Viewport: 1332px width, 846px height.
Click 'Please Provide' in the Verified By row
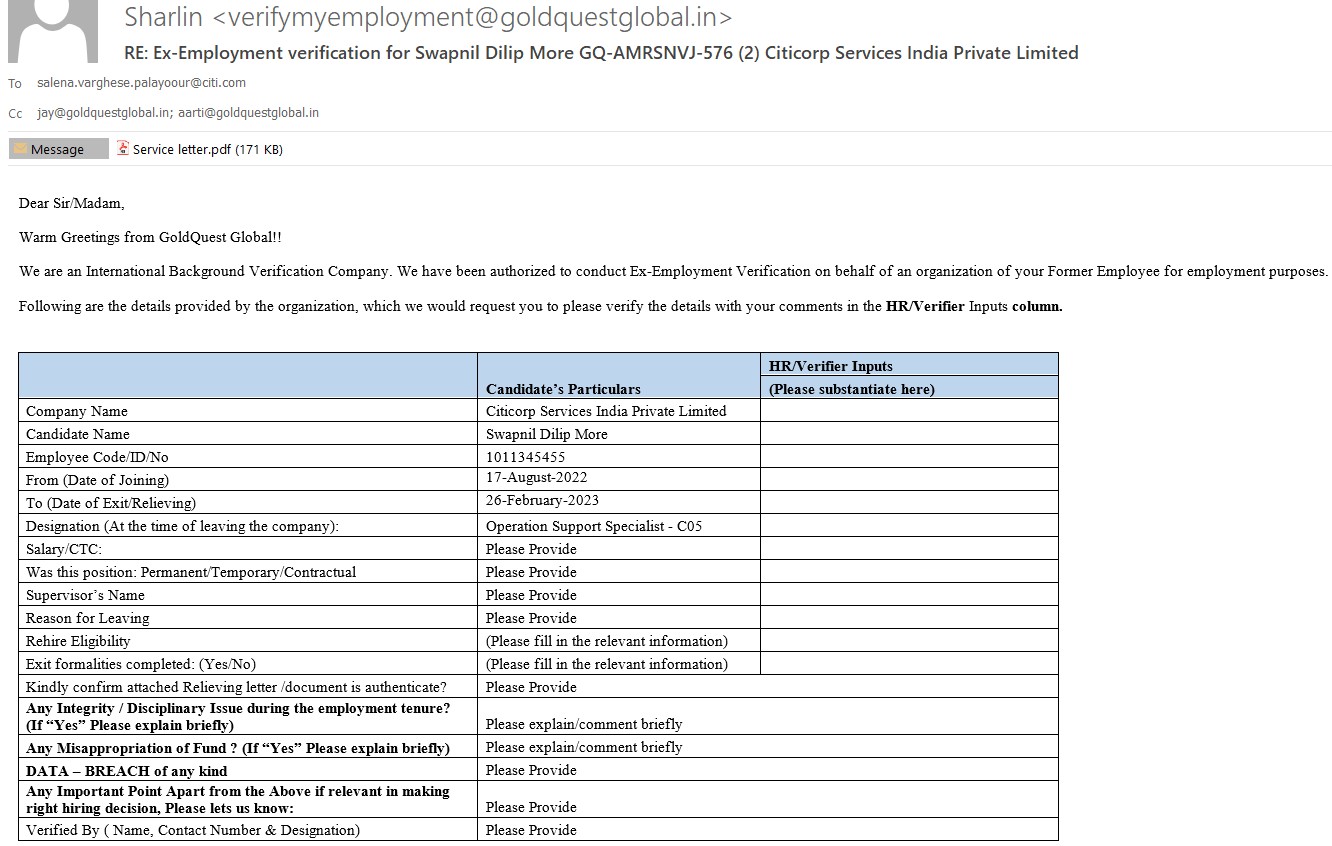click(x=531, y=830)
